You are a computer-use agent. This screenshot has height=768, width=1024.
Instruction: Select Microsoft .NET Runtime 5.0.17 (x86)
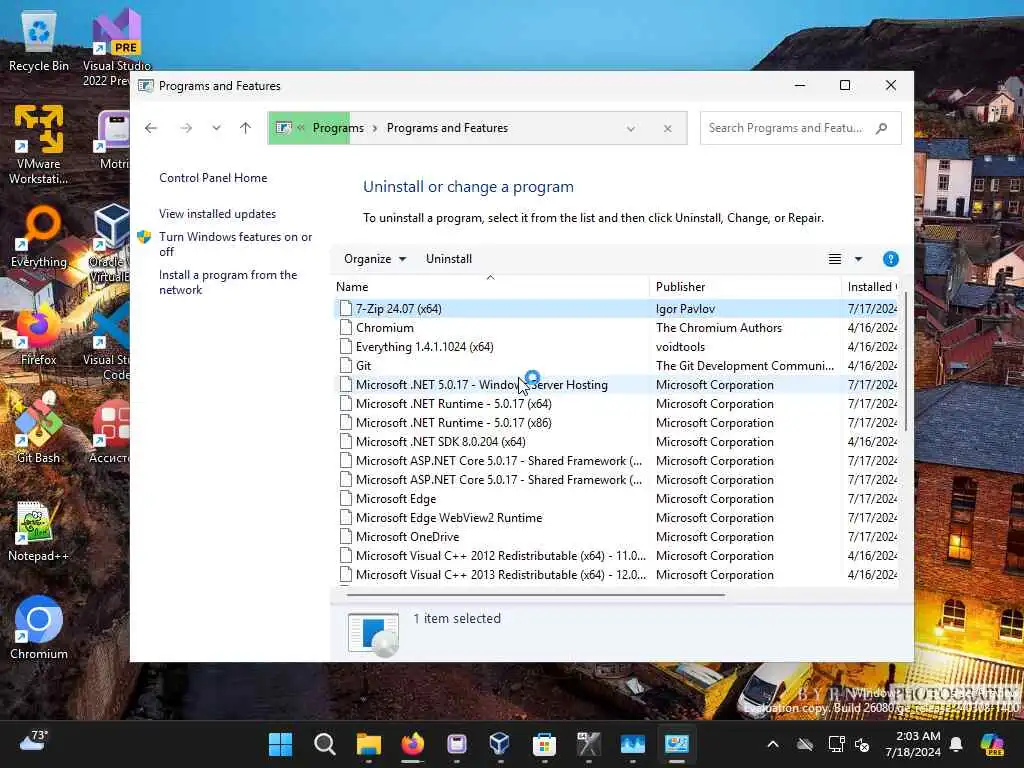point(616,422)
